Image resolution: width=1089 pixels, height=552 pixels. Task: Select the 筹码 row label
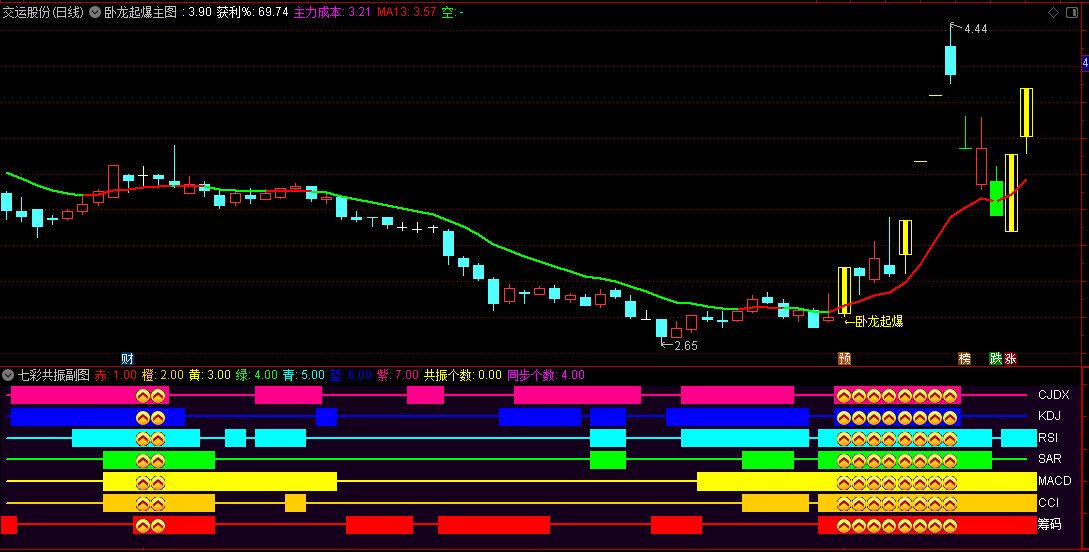tap(1049, 524)
